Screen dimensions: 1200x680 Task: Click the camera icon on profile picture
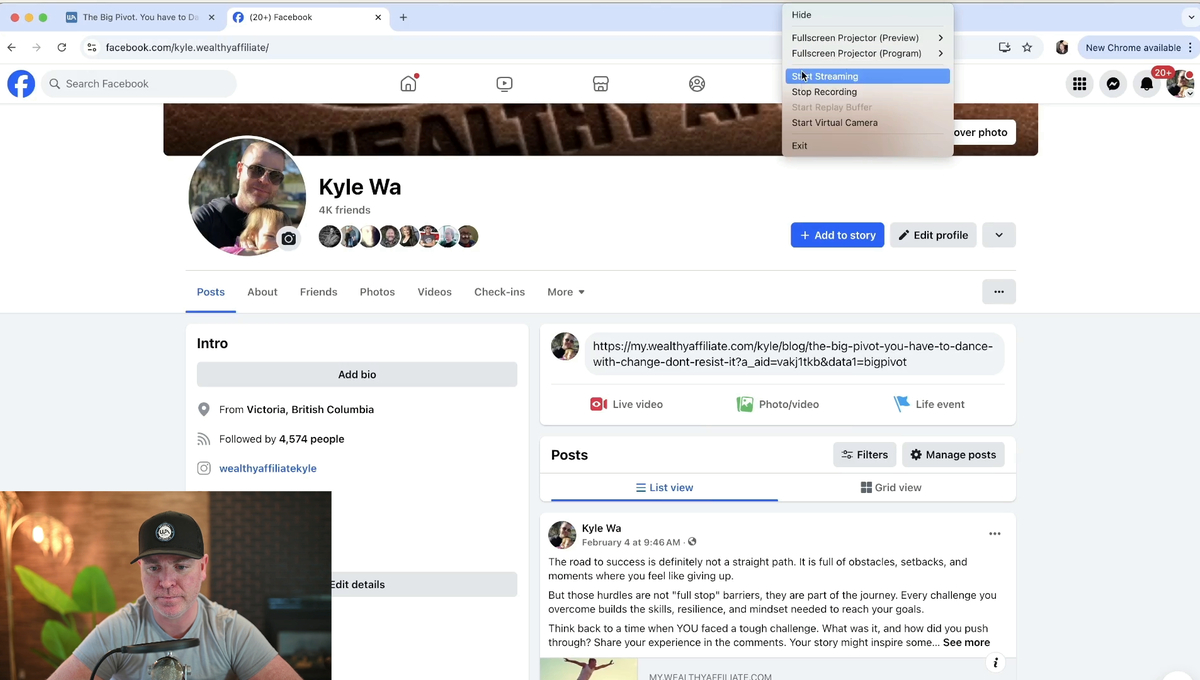coord(288,238)
